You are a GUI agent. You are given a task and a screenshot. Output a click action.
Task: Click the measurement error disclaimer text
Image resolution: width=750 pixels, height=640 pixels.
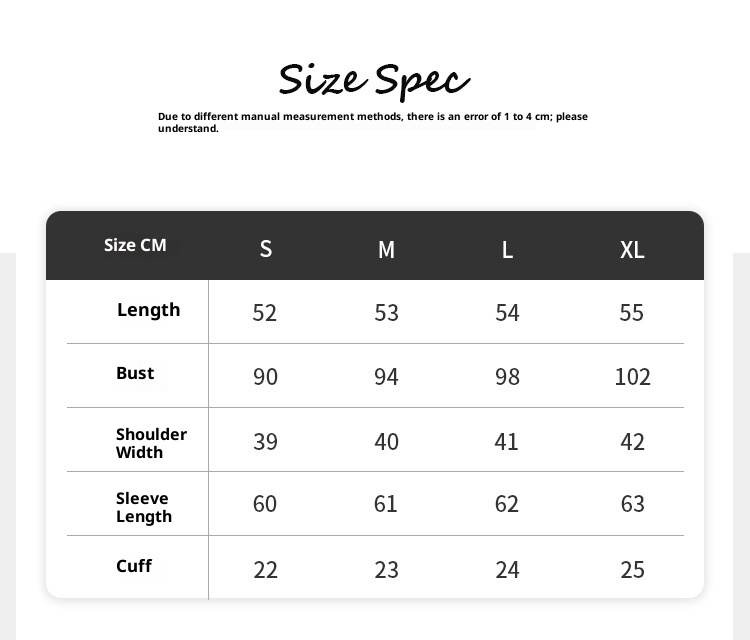tap(372, 122)
